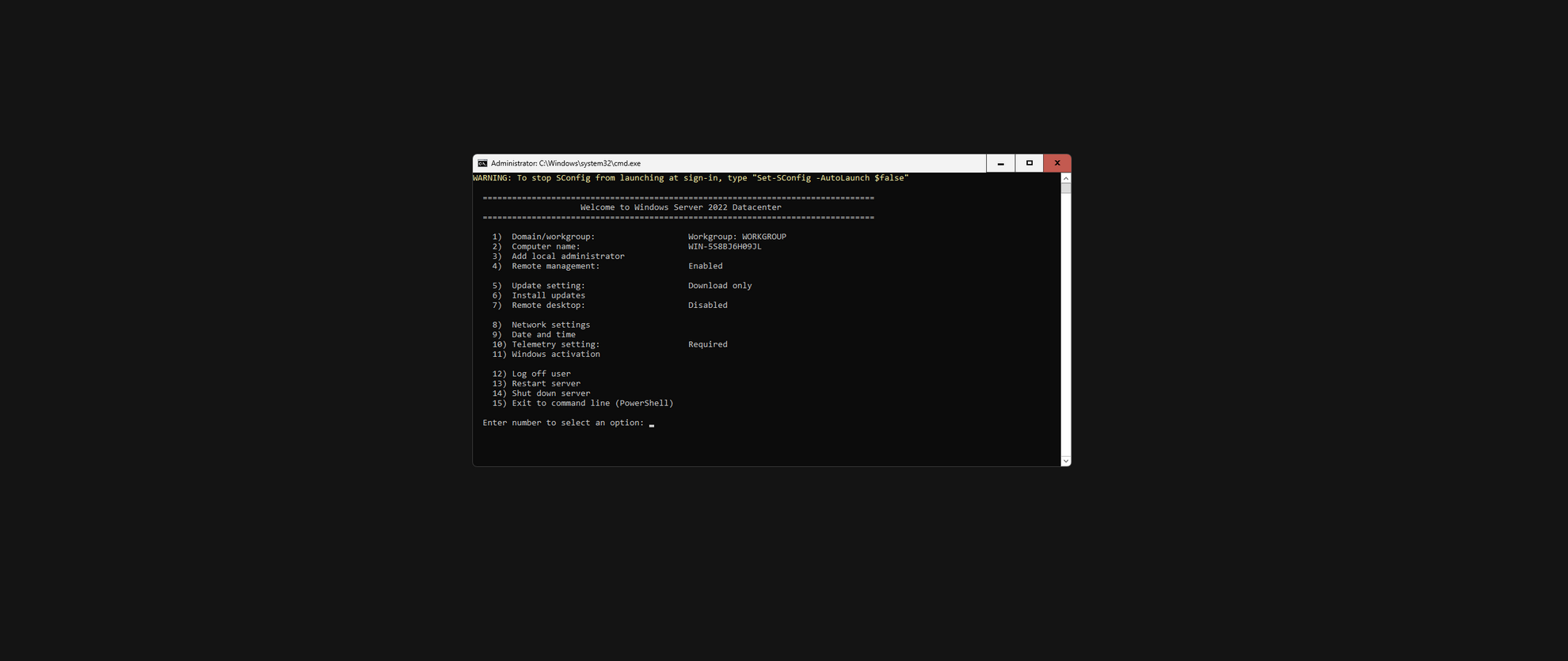Click the vertical scrollbar thumb
The image size is (1568, 661).
1066,188
